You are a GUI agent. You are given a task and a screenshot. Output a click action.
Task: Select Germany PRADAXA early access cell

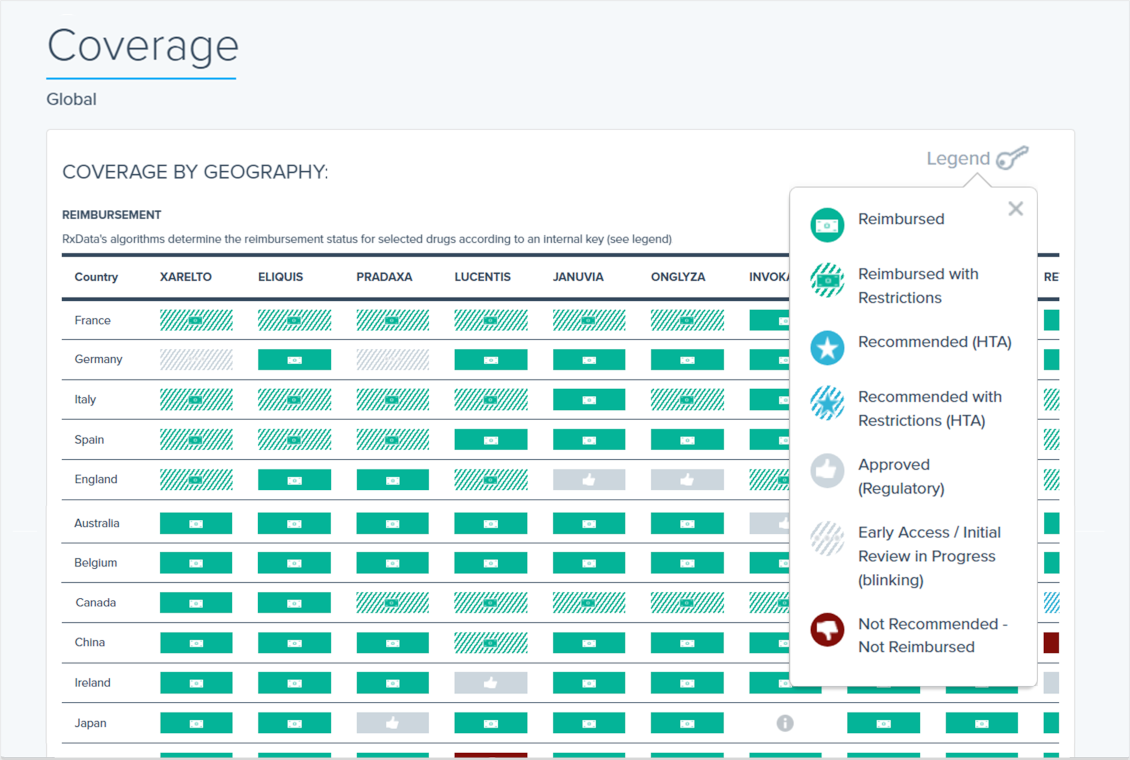[393, 359]
